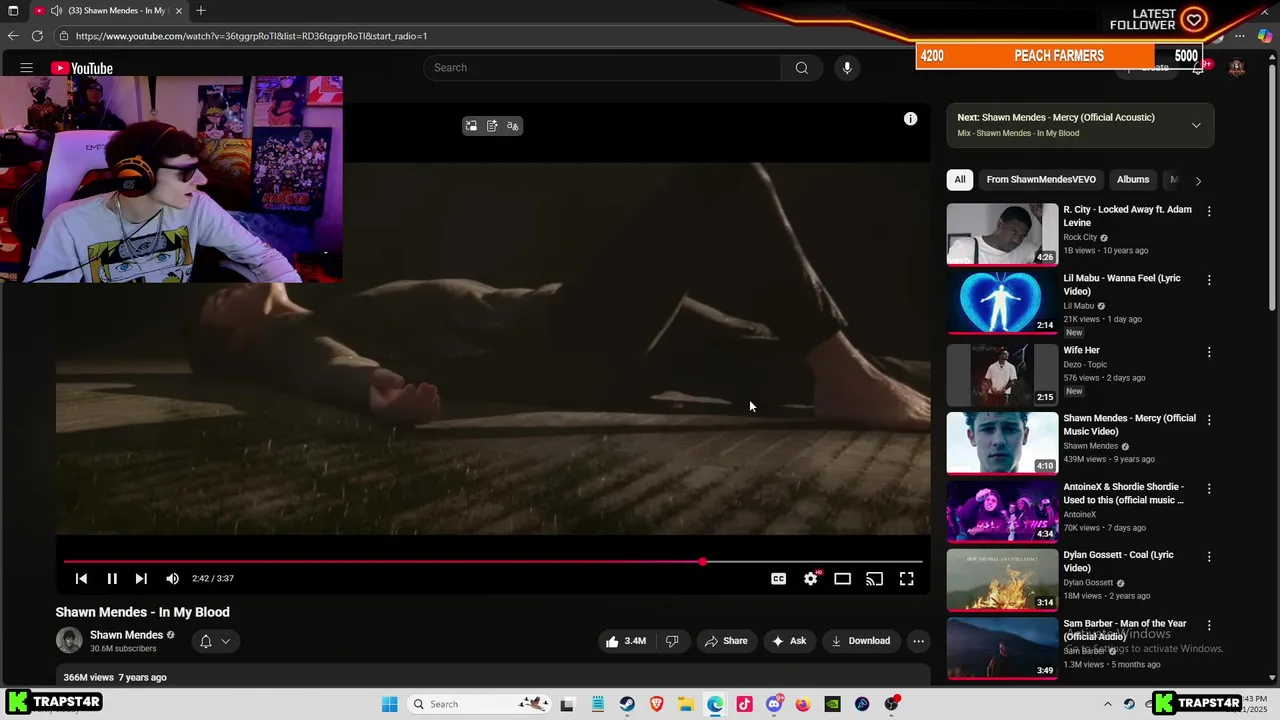Viewport: 1280px width, 720px height.
Task: Open File Explorer from the taskbar
Action: tap(686, 704)
